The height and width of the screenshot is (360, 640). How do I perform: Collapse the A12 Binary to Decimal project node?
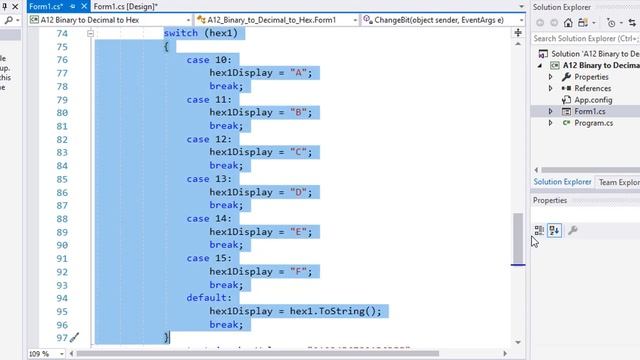(x=540, y=65)
